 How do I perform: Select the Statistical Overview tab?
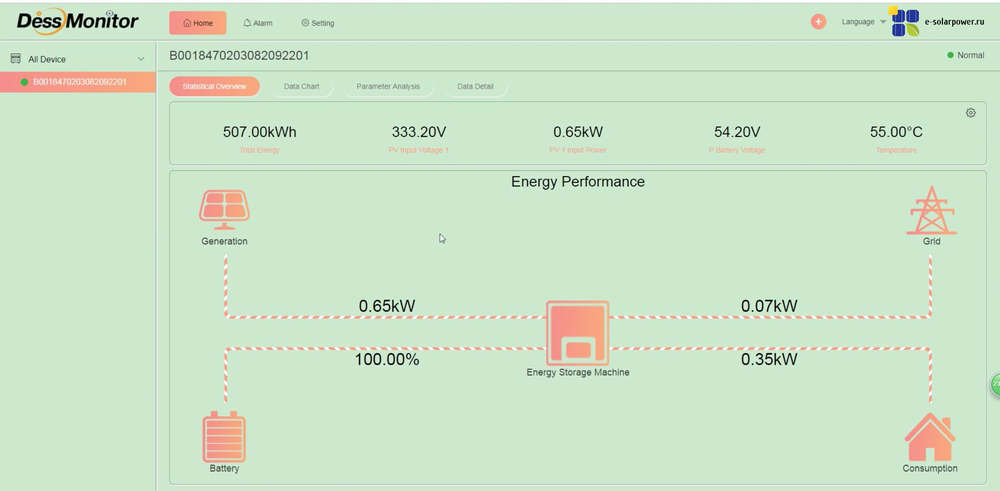[x=214, y=87]
